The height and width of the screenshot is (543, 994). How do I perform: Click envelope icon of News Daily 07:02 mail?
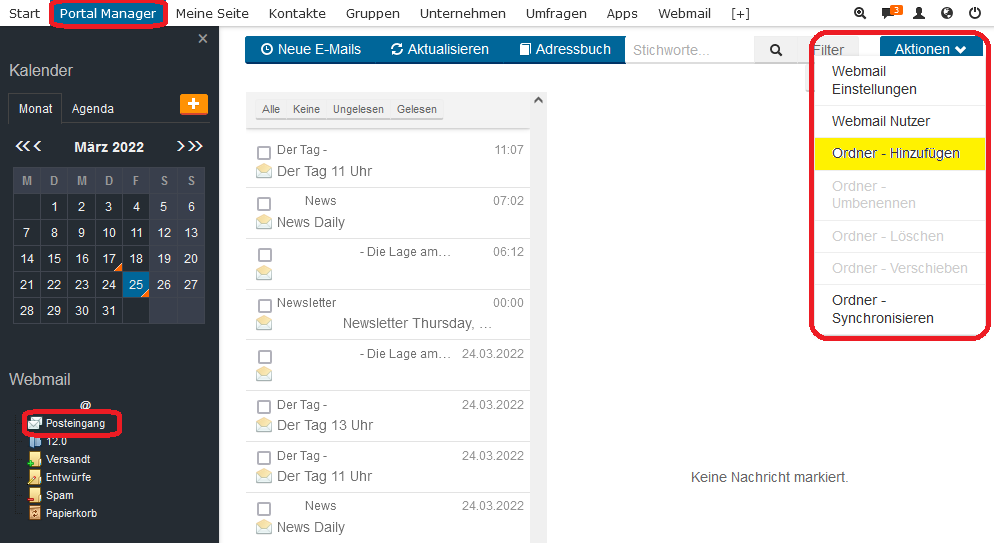(x=264, y=222)
